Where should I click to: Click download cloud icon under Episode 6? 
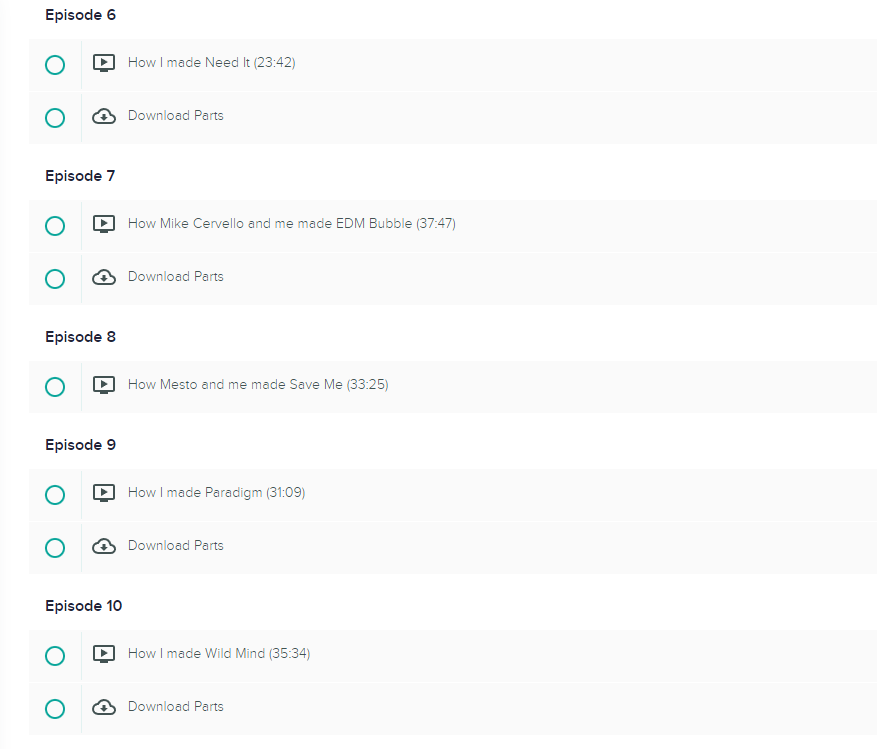(103, 116)
